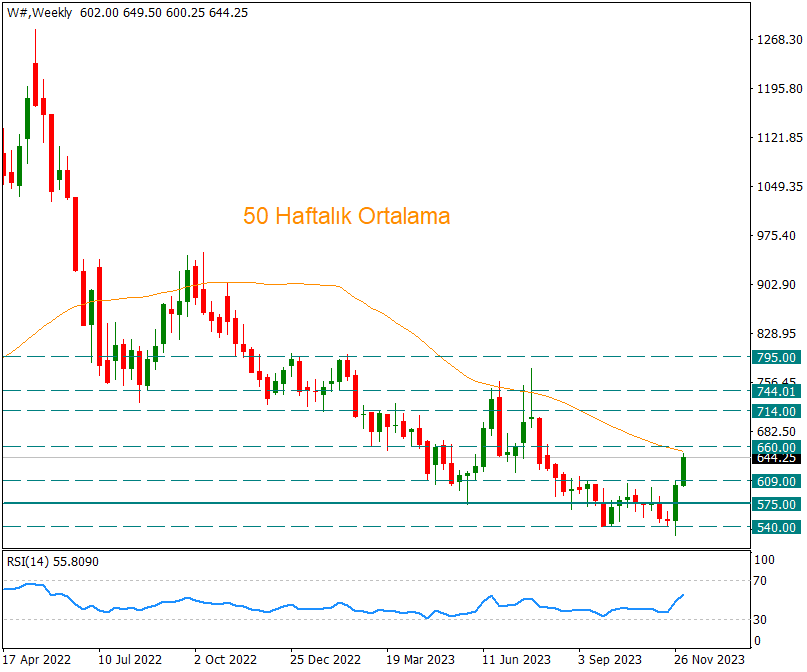807x672 pixels.
Task: Click the 1049.35 price axis value
Action: click(x=779, y=186)
